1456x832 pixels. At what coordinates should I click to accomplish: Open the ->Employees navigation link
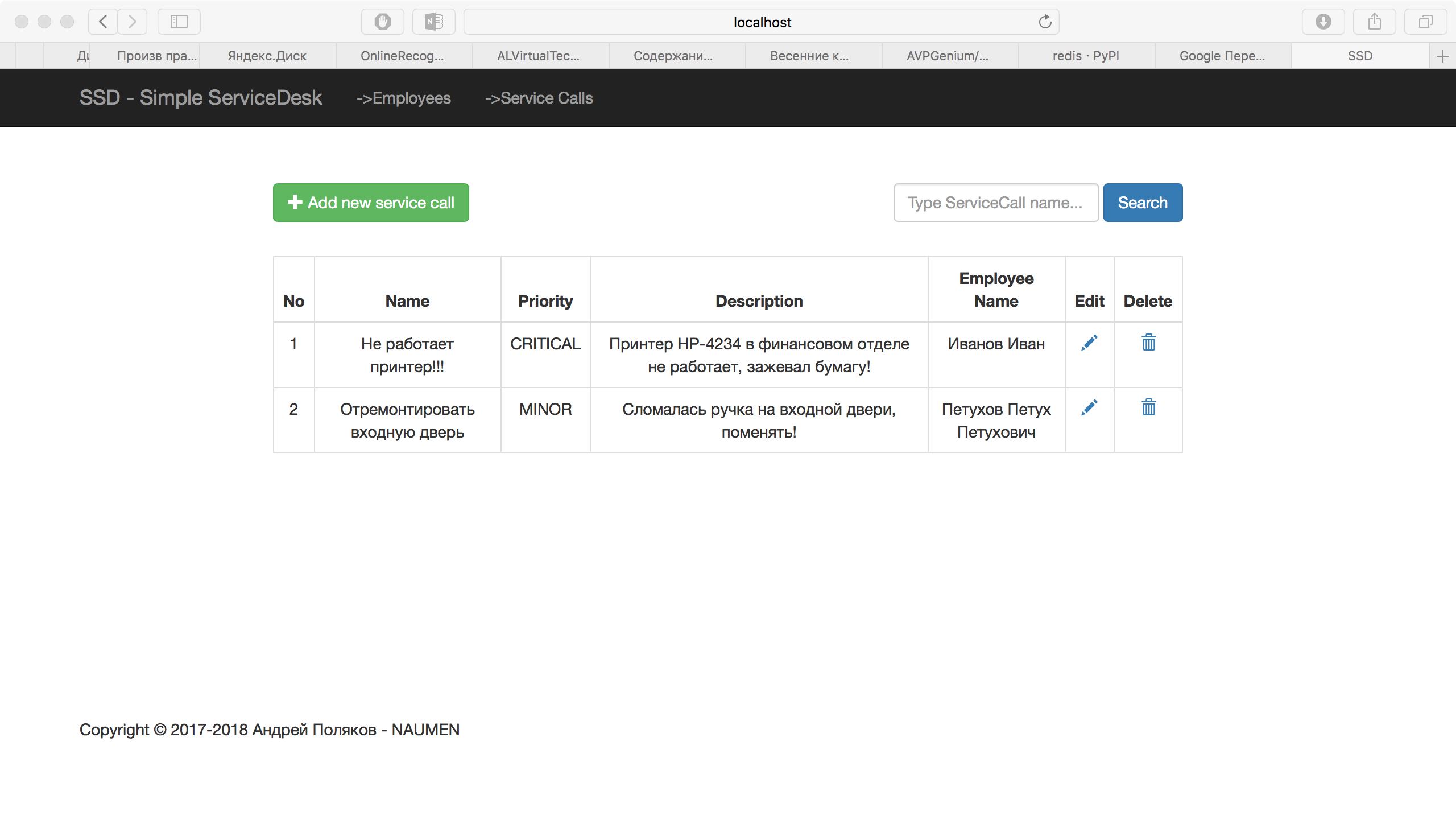403,98
